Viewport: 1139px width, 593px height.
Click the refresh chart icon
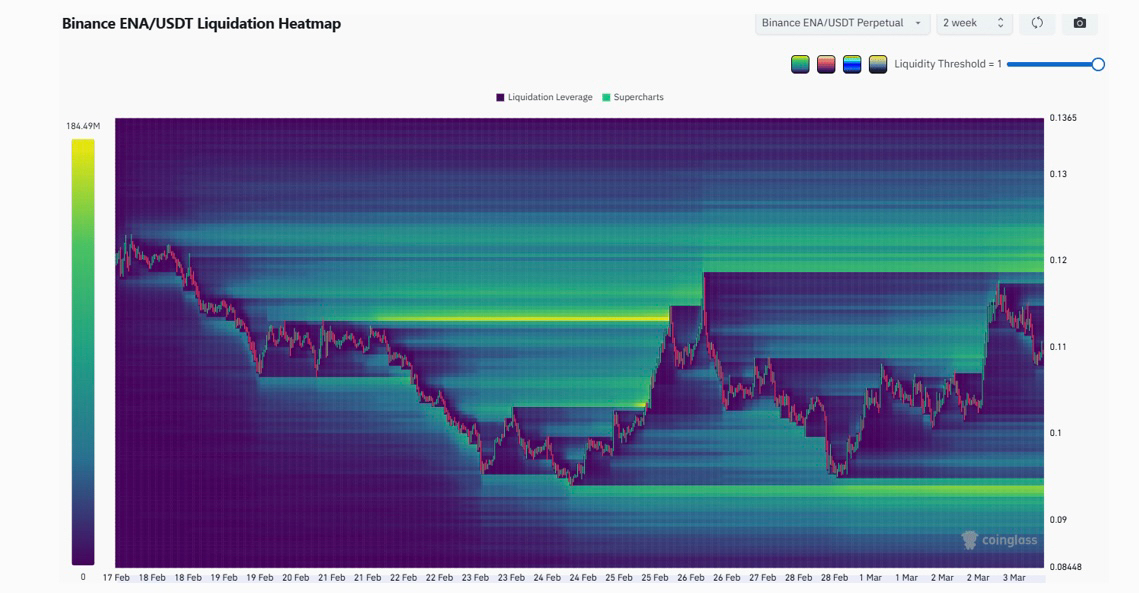click(1037, 23)
